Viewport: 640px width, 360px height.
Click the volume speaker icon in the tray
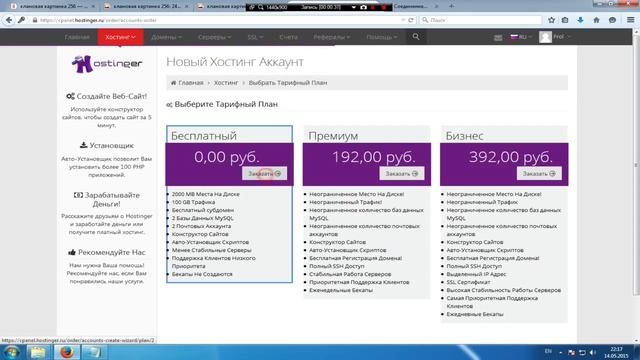pos(593,352)
